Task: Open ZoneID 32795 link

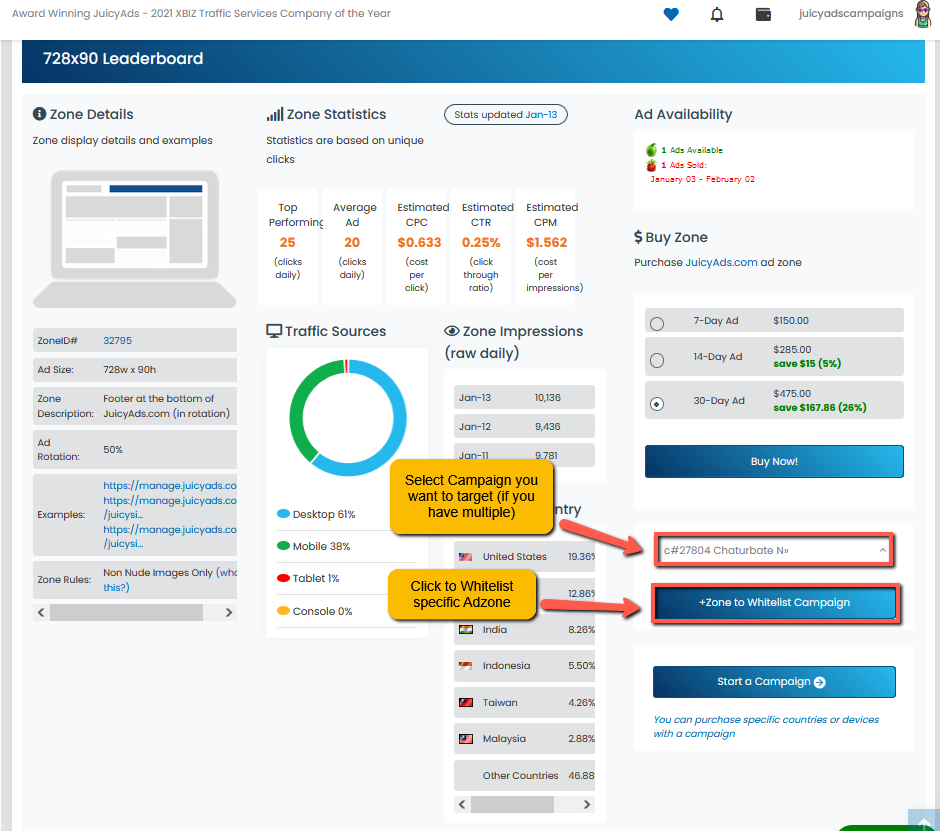Action: 118,341
